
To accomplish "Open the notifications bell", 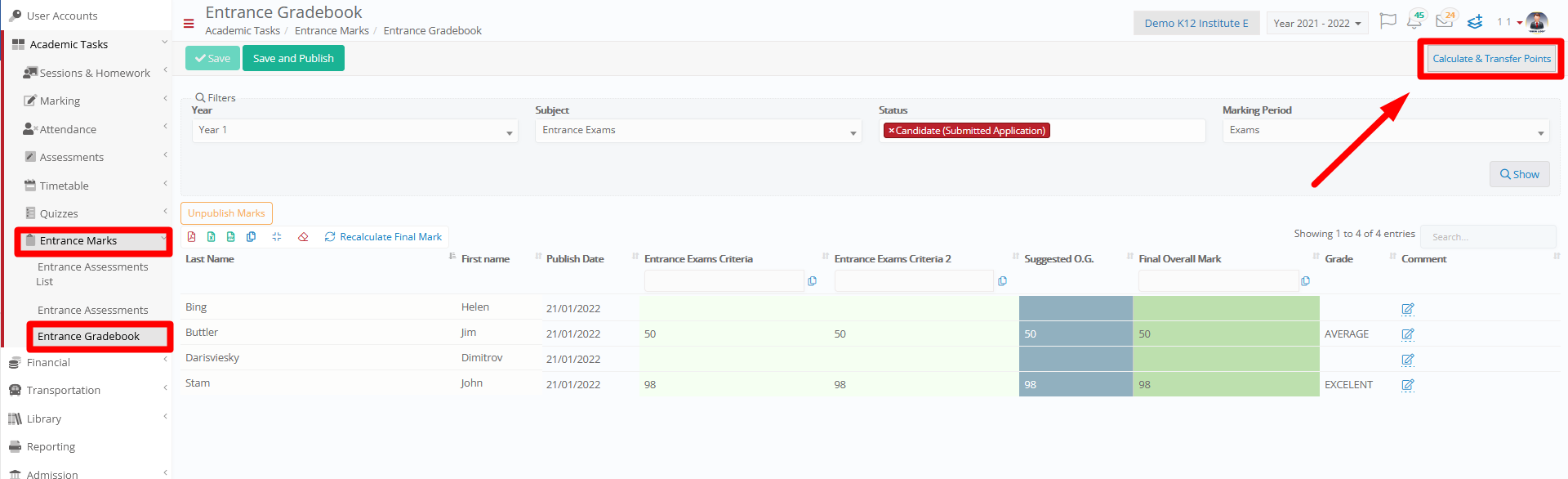I will (x=1415, y=21).
